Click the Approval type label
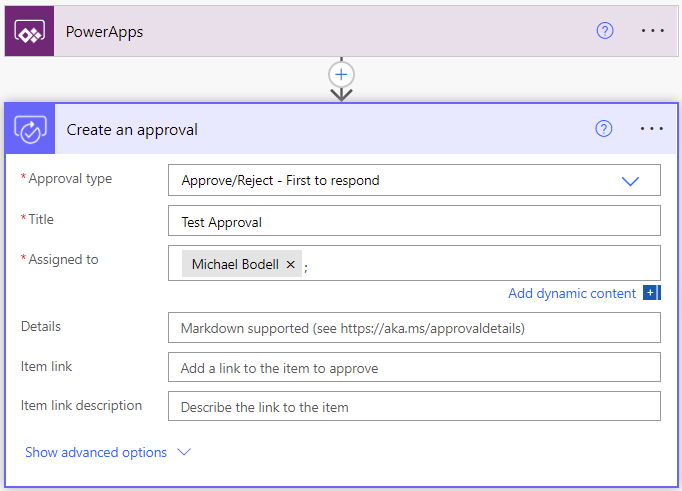 pos(70,179)
